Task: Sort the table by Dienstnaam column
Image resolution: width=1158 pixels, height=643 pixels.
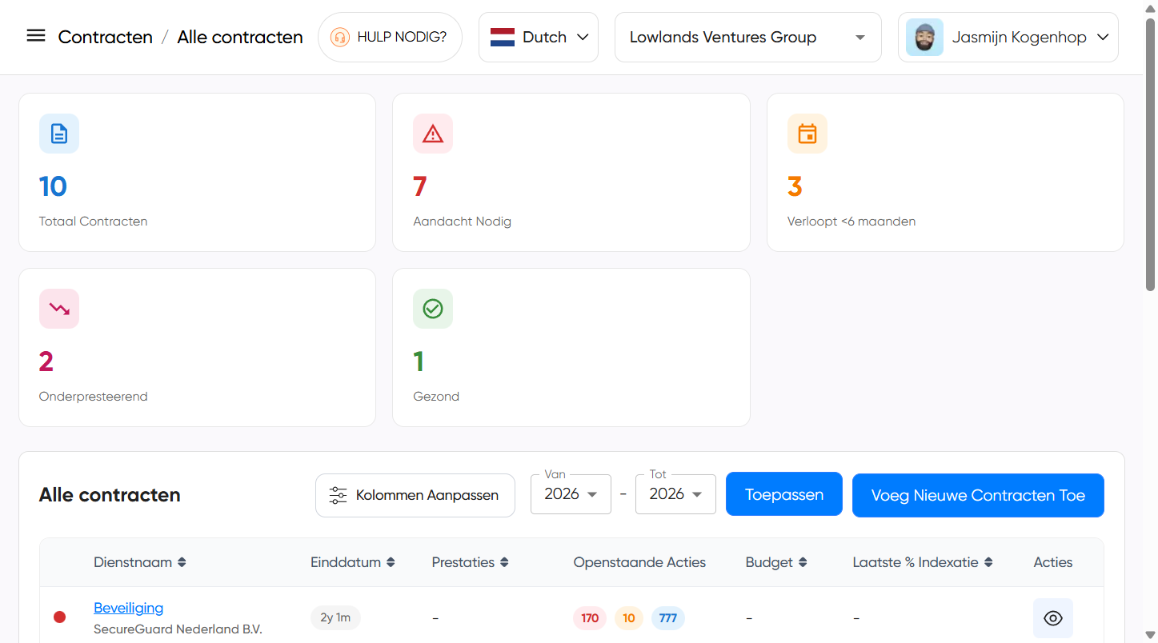Action: point(140,563)
